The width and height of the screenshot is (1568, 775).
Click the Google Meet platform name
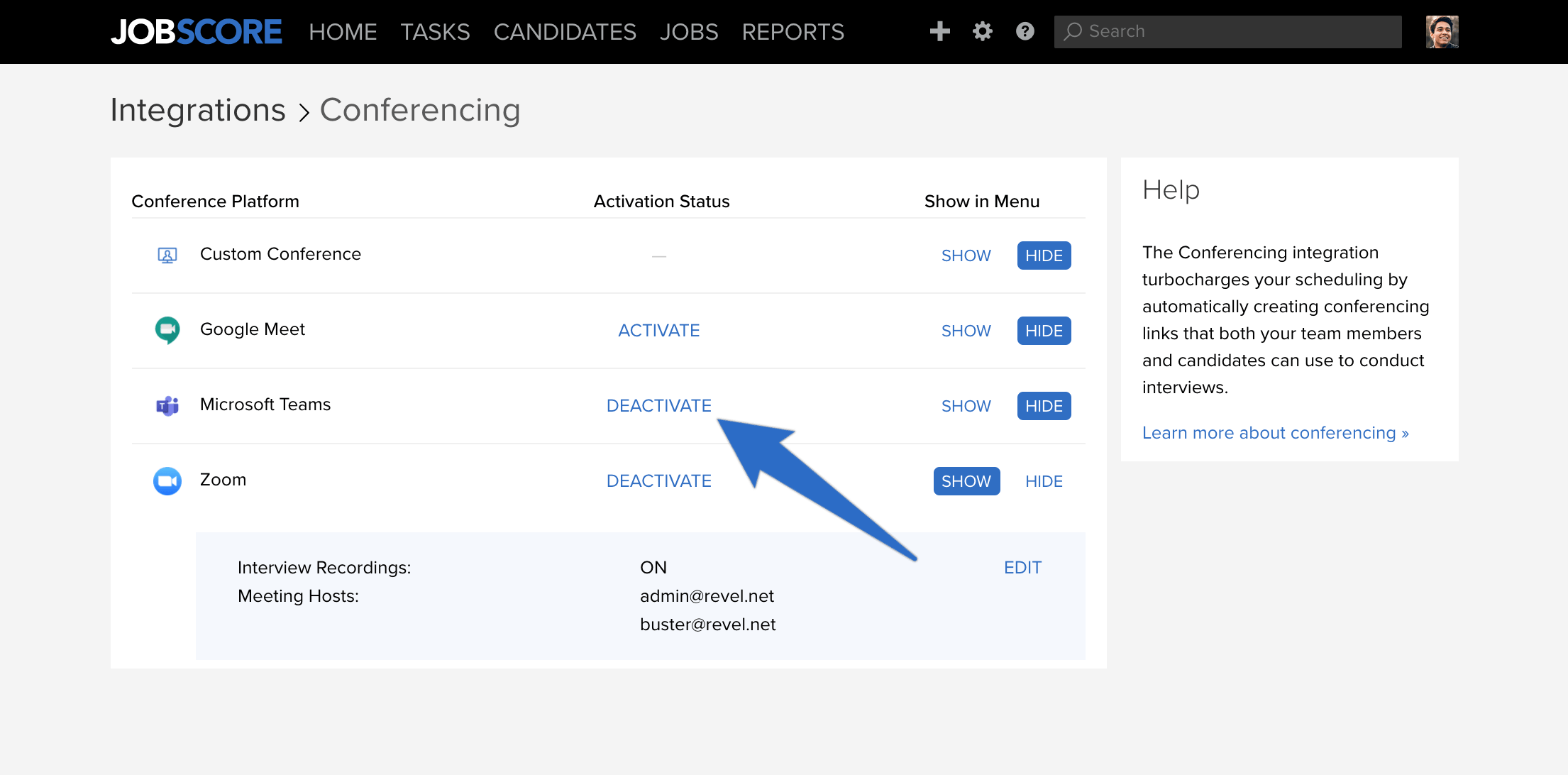click(253, 329)
